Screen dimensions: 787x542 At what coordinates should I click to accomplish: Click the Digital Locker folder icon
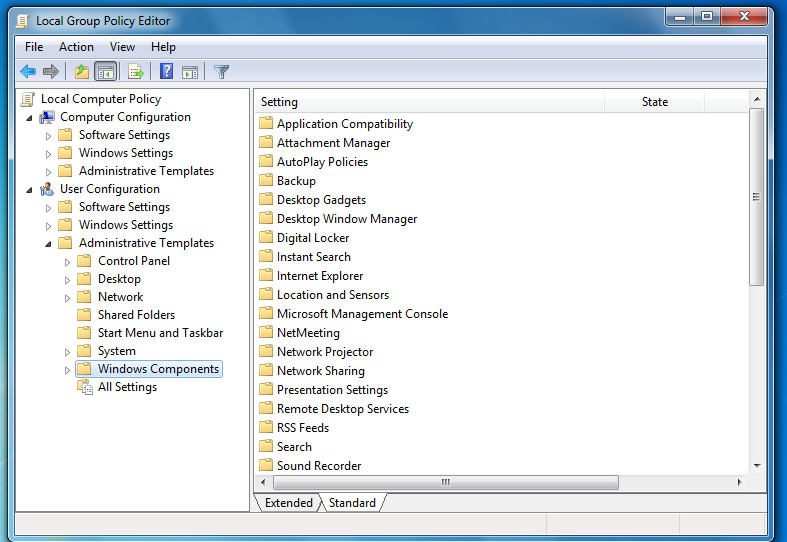click(x=266, y=238)
